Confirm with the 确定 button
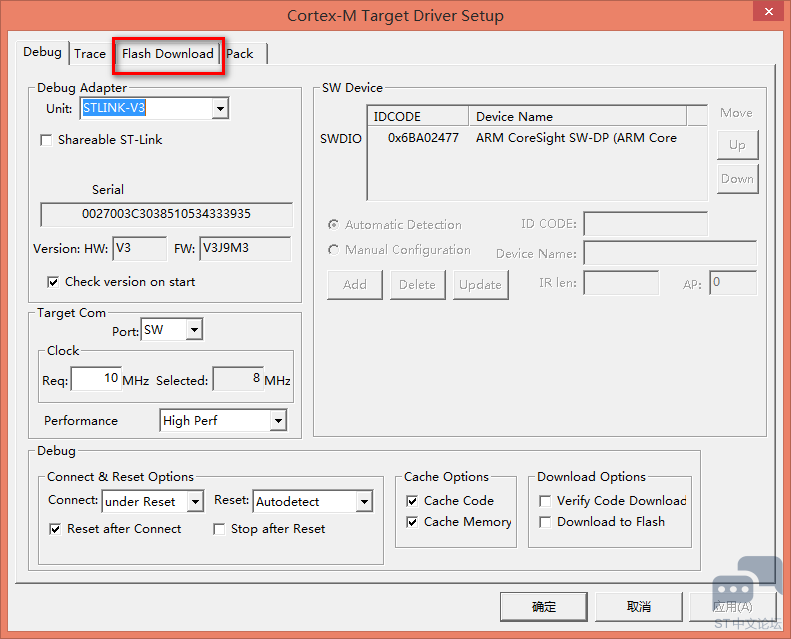 [544, 607]
